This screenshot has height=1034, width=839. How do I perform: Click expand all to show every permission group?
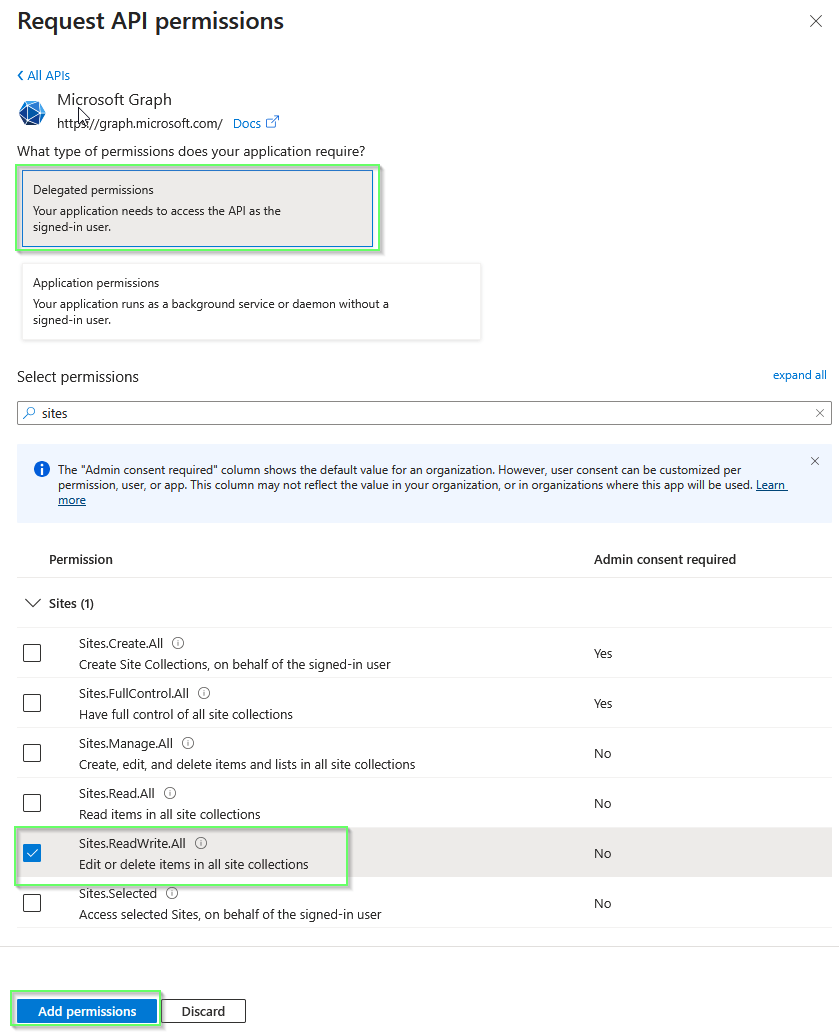click(x=799, y=374)
